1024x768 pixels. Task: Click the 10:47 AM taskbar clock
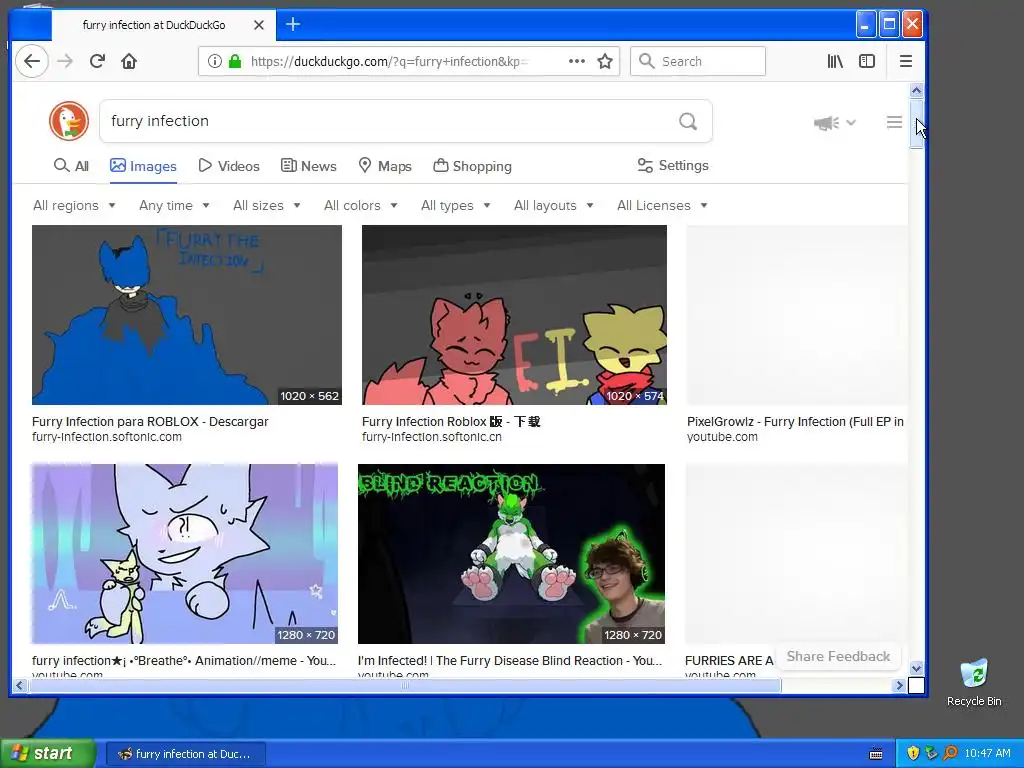tap(987, 753)
